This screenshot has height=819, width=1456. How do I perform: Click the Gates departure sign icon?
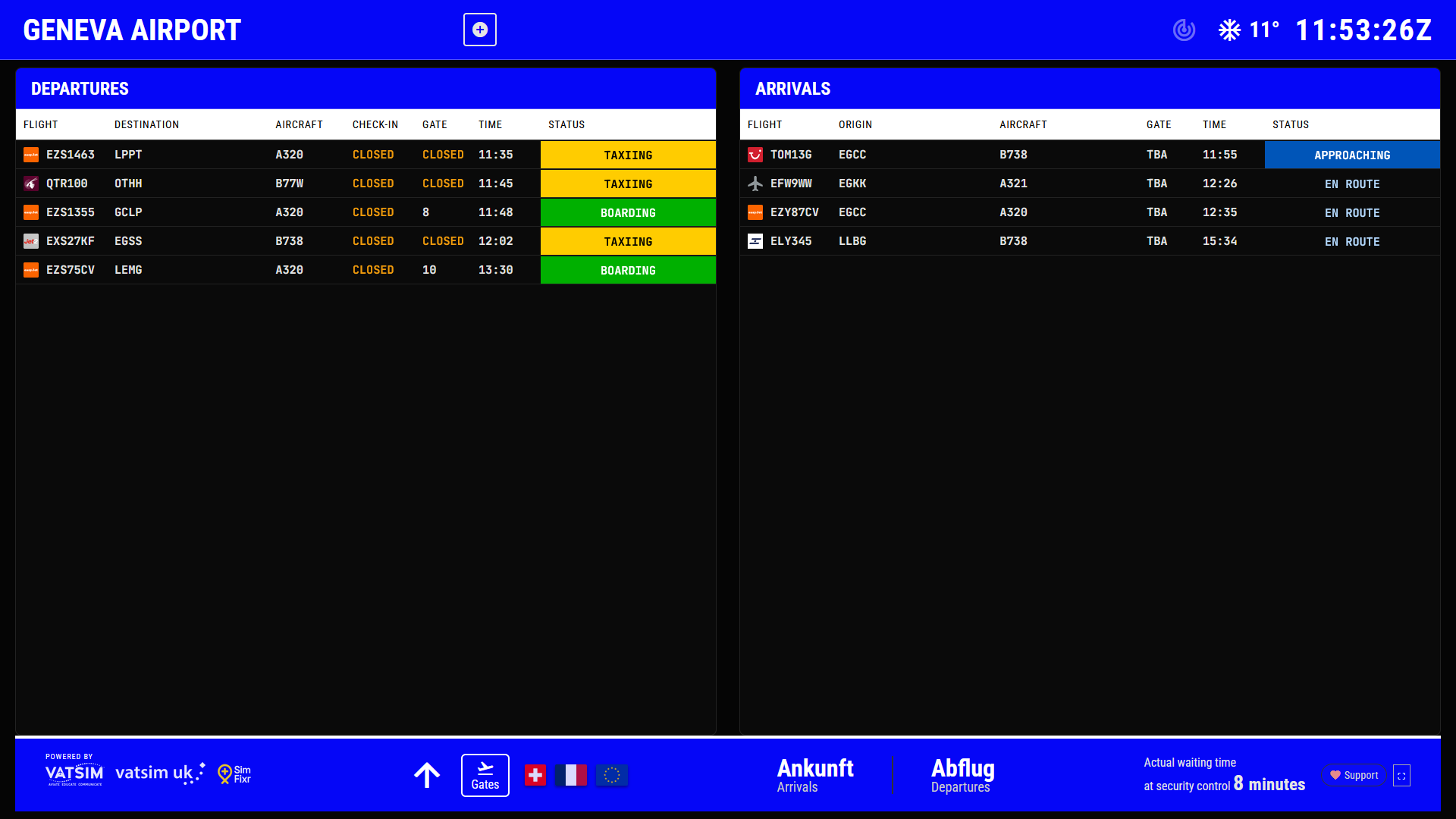coord(485,775)
